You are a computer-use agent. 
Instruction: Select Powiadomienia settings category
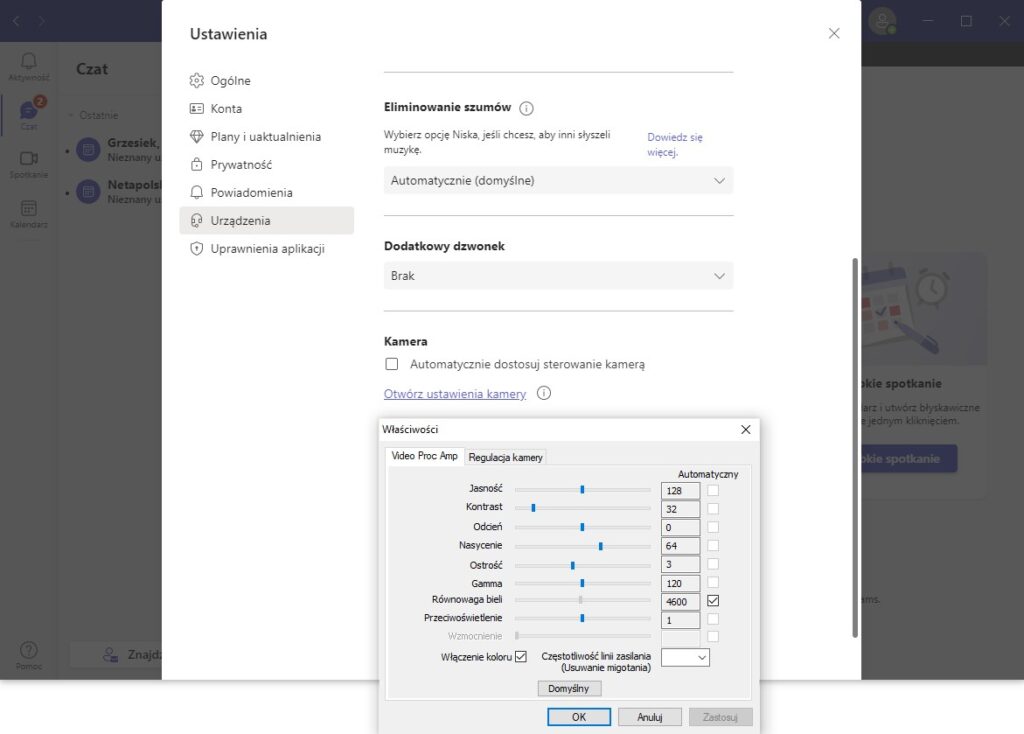[x=266, y=193]
